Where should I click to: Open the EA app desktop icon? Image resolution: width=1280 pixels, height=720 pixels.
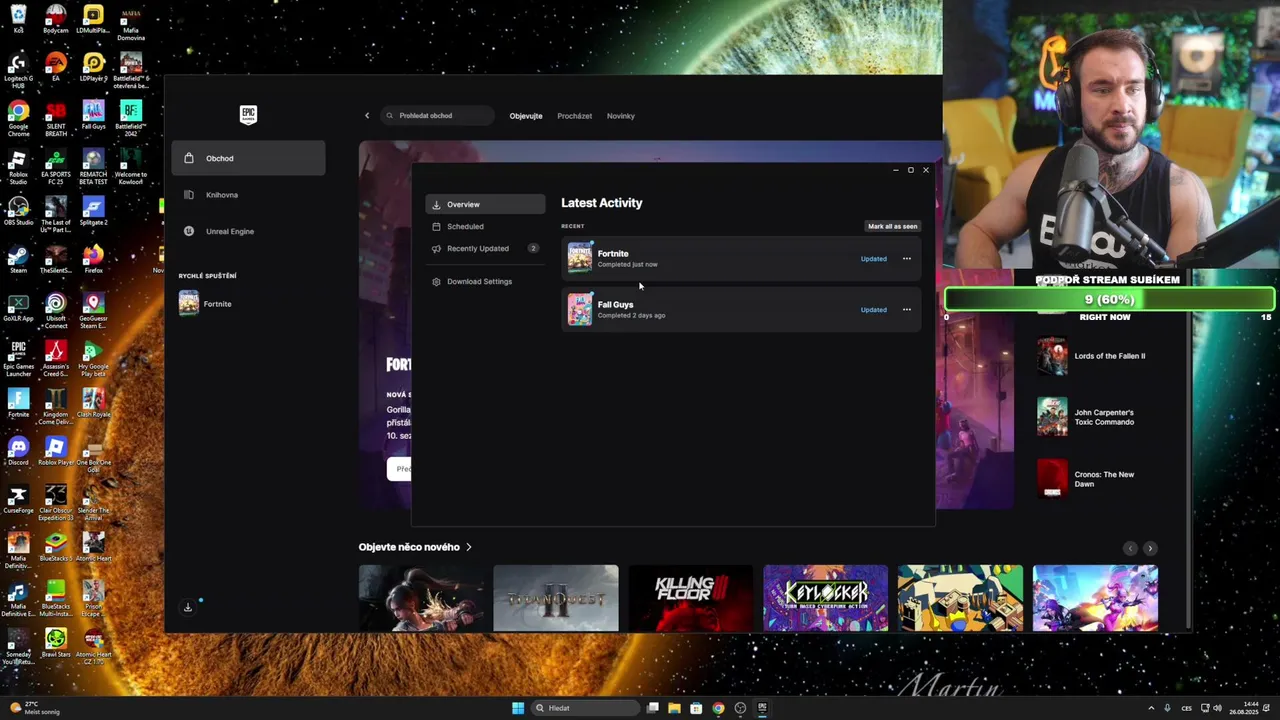click(56, 67)
